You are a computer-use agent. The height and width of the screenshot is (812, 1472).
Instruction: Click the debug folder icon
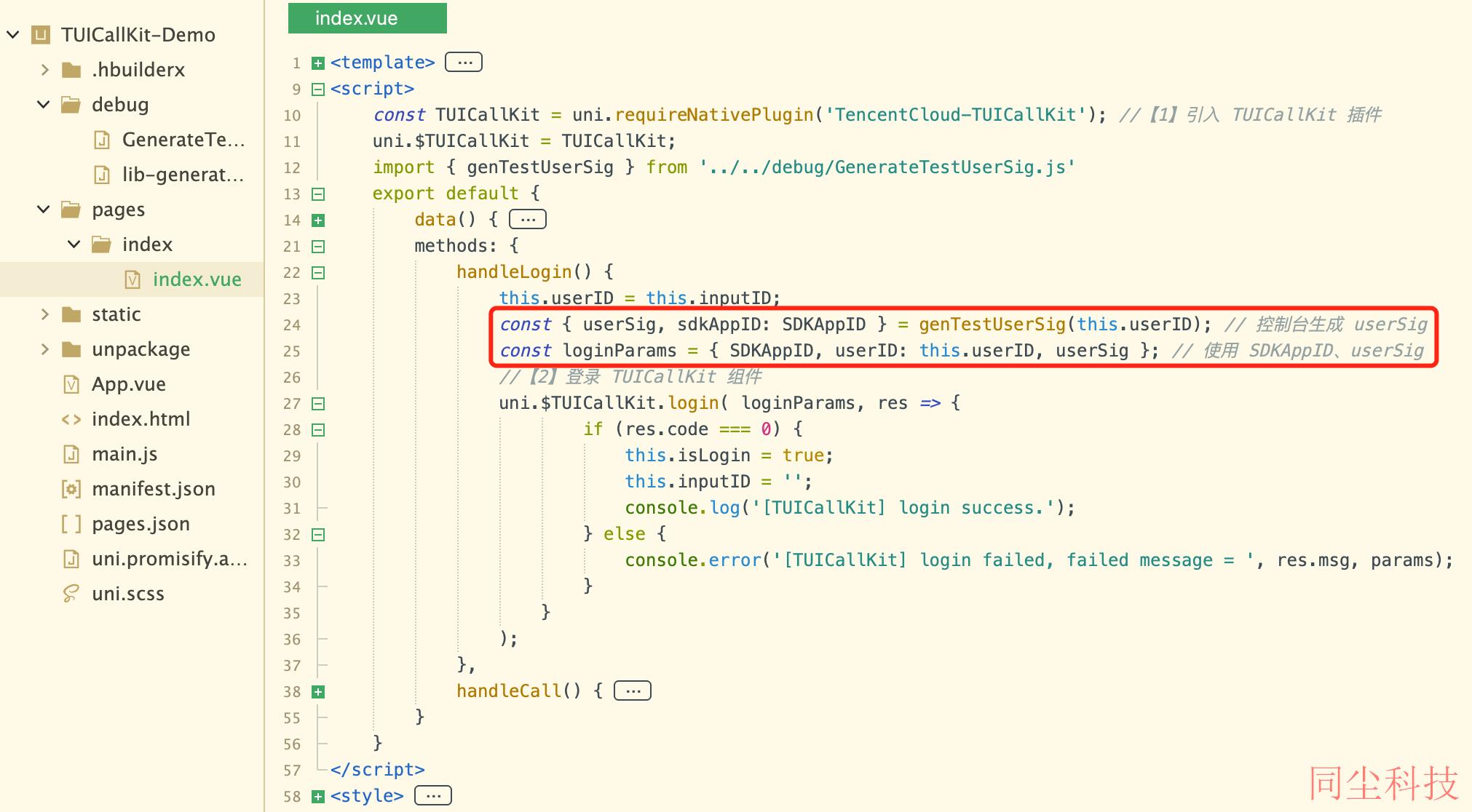(71, 105)
